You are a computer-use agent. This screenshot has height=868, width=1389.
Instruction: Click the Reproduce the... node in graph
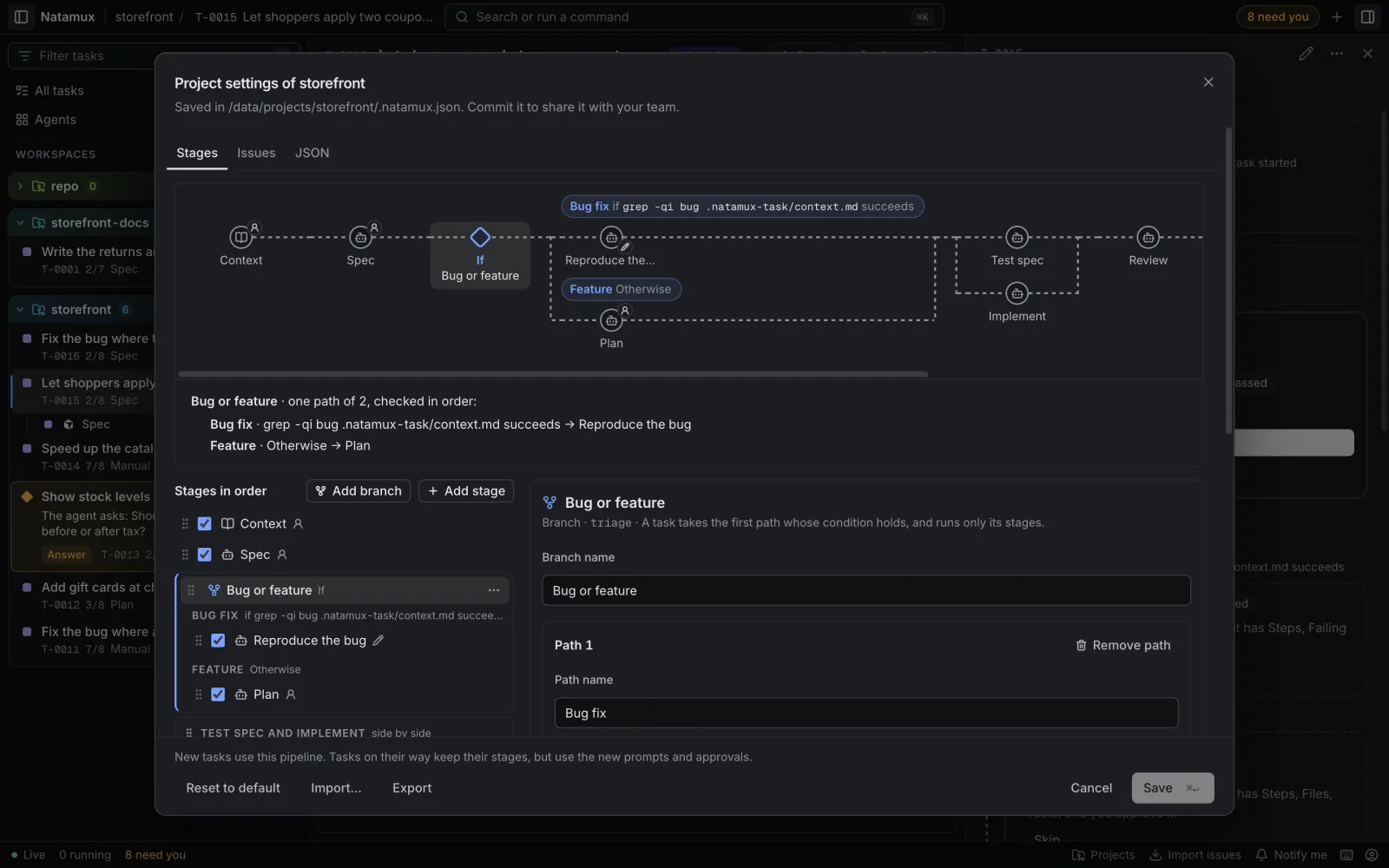pyautogui.click(x=611, y=237)
